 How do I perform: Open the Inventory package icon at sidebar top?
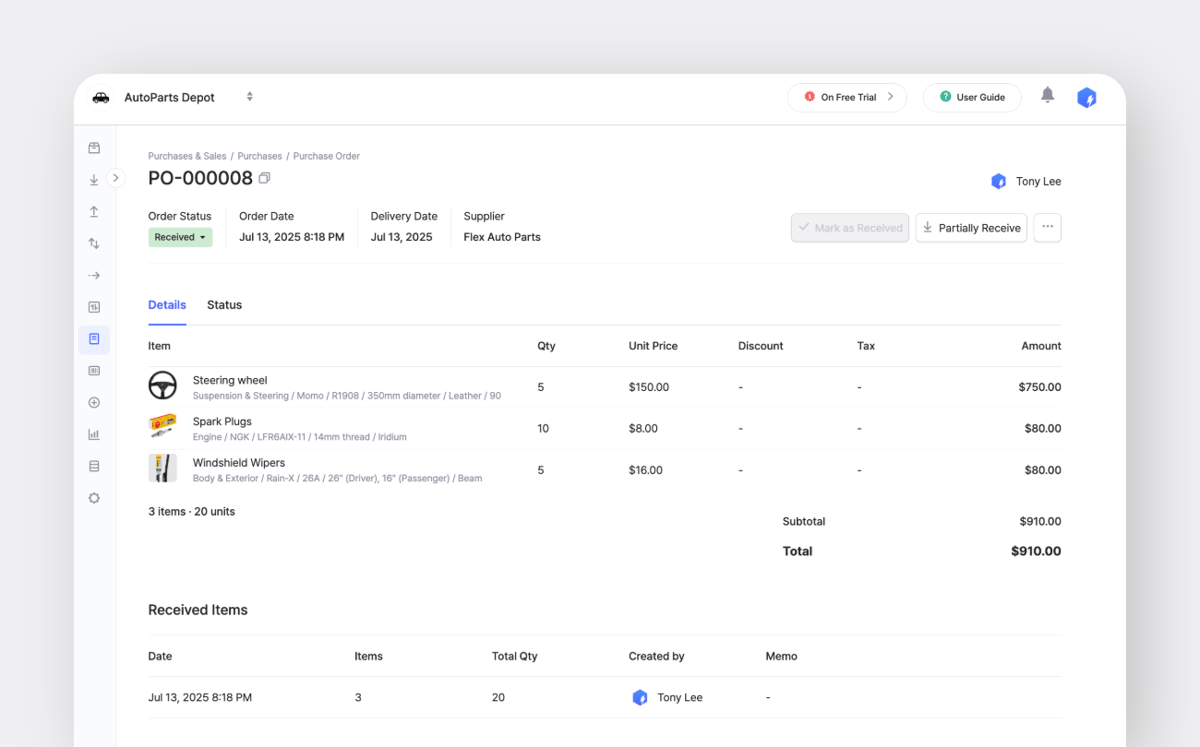[x=93, y=147]
